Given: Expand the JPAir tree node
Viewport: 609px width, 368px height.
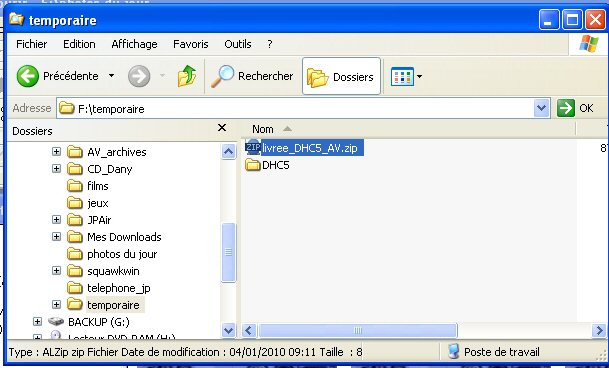Looking at the screenshot, I should [56, 220].
